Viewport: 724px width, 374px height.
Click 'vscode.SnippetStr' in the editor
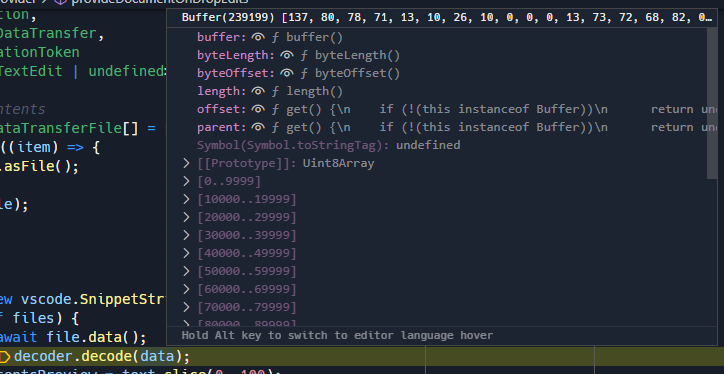(x=93, y=299)
